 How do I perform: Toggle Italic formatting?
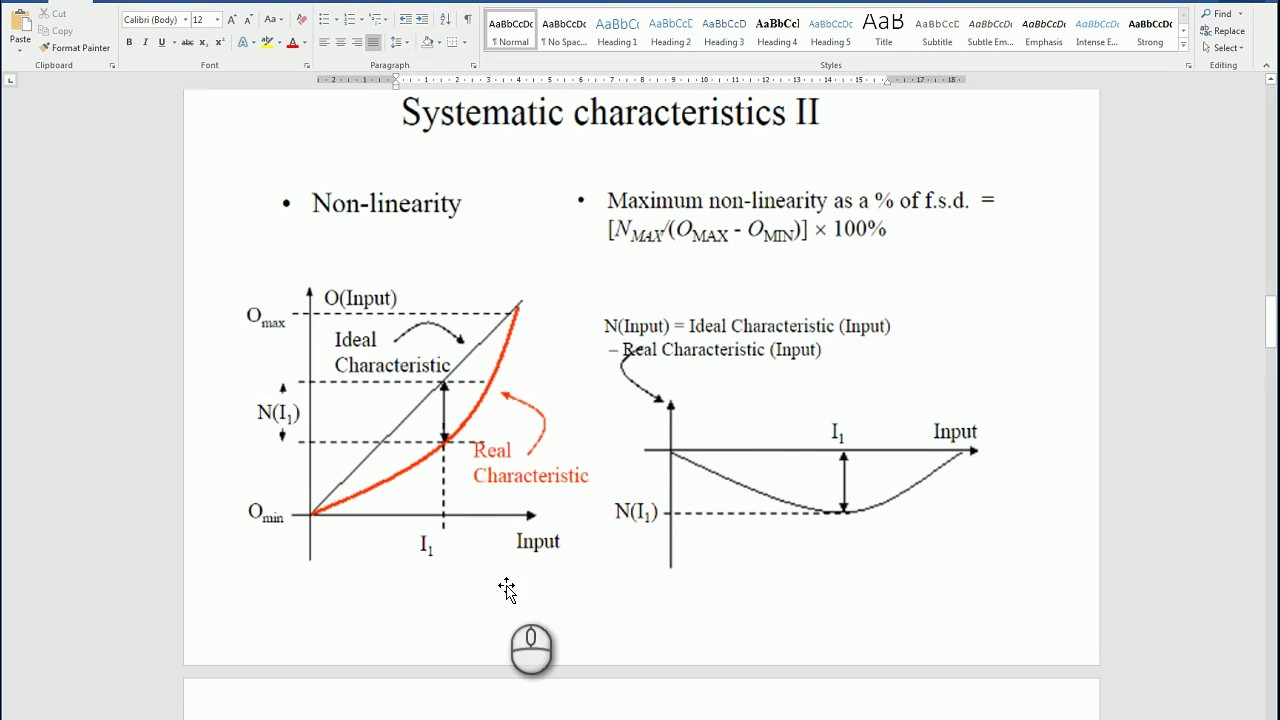pyautogui.click(x=145, y=43)
